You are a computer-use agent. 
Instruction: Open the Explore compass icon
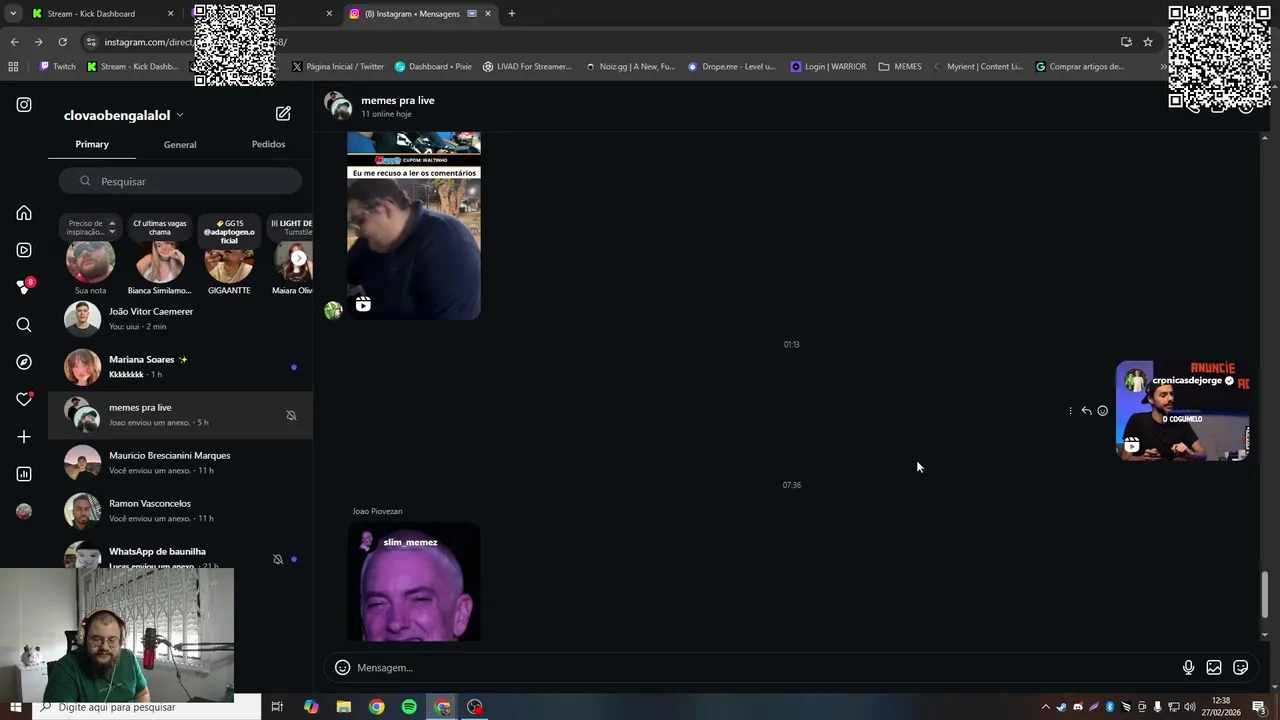click(24, 362)
